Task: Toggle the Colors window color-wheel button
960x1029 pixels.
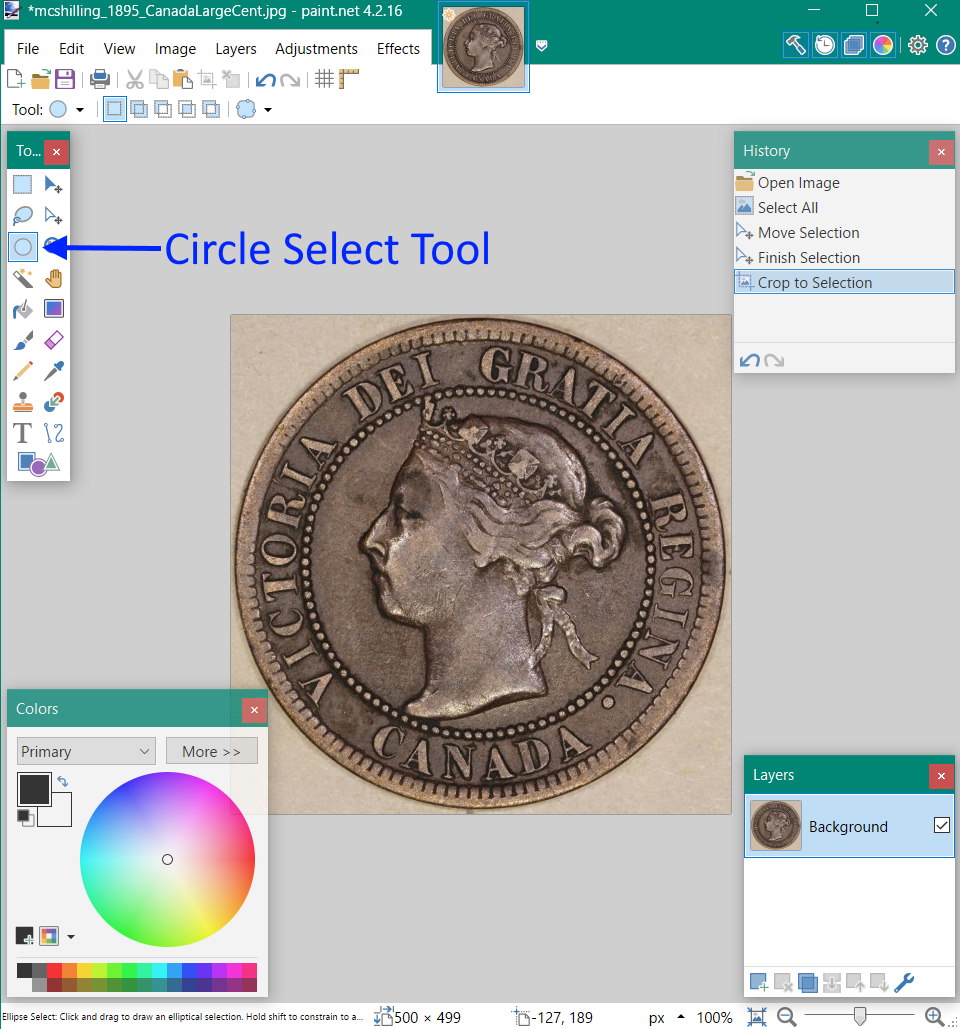Action: [x=883, y=45]
